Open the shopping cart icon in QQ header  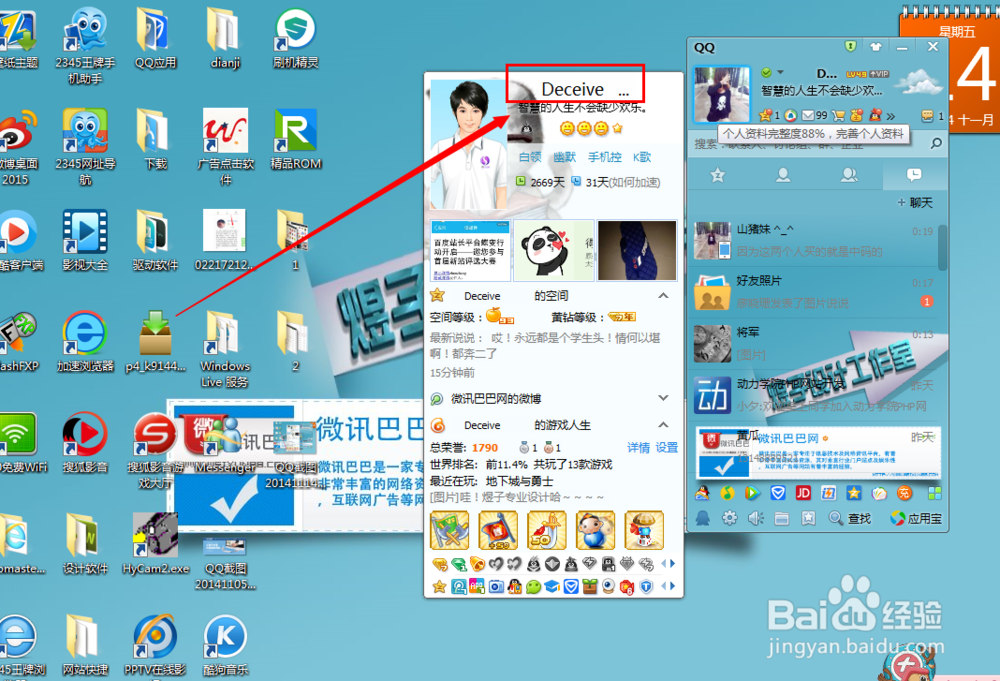click(838, 115)
